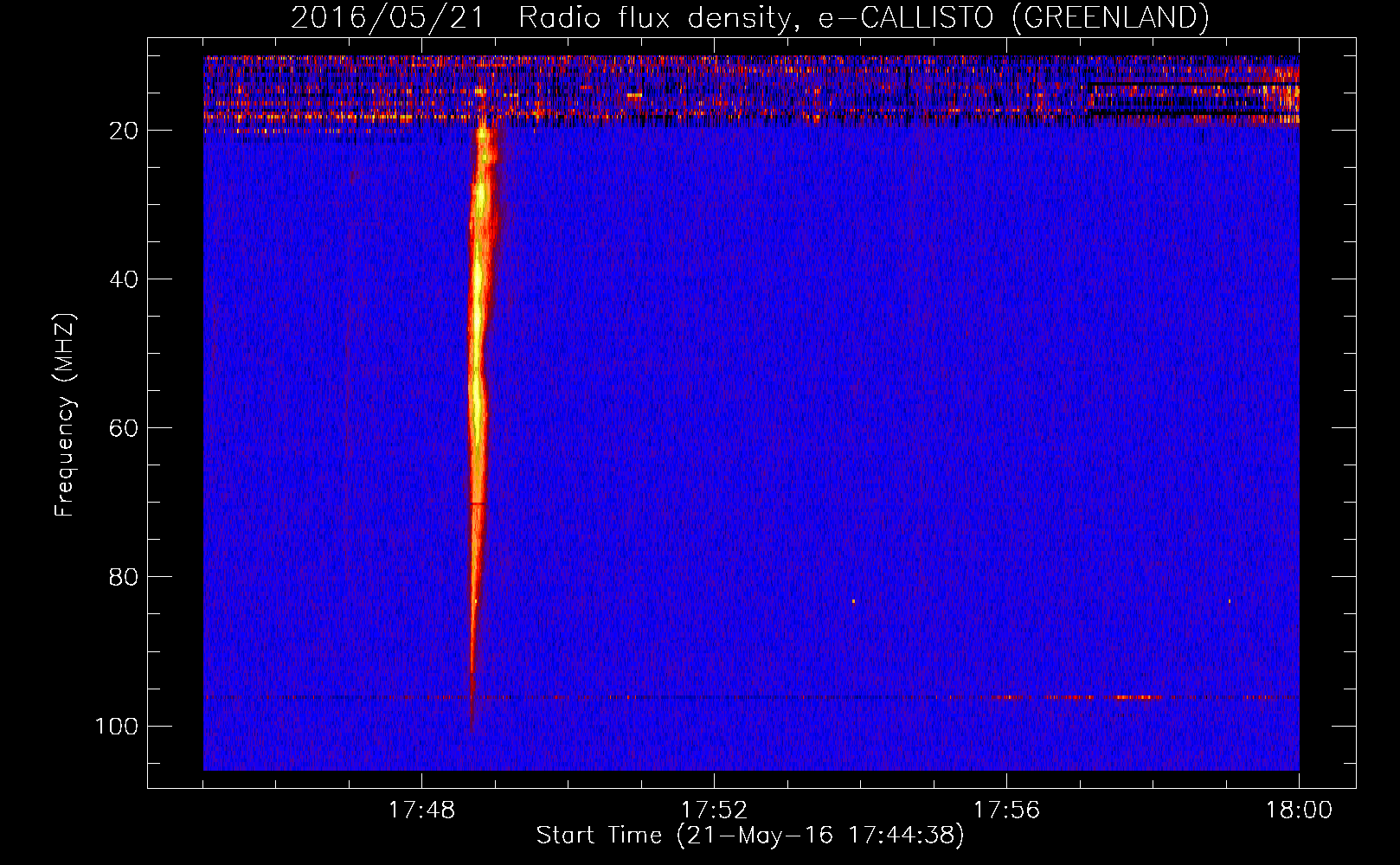1400x865 pixels.
Task: Click the "Start Time (21-May-16 17:44:38)" x-axis label
Action: click(749, 836)
